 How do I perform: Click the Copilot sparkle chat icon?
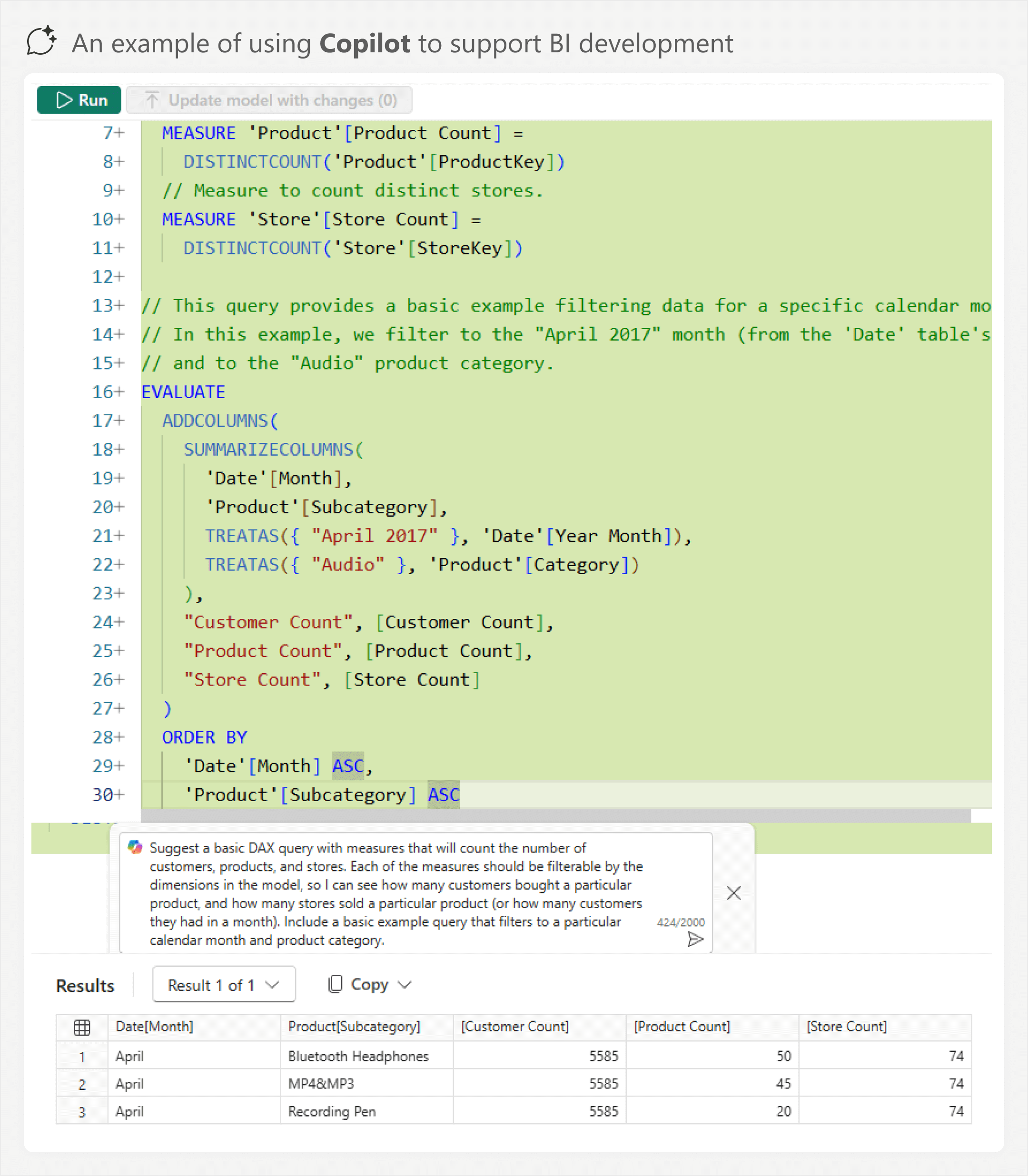pos(42,41)
